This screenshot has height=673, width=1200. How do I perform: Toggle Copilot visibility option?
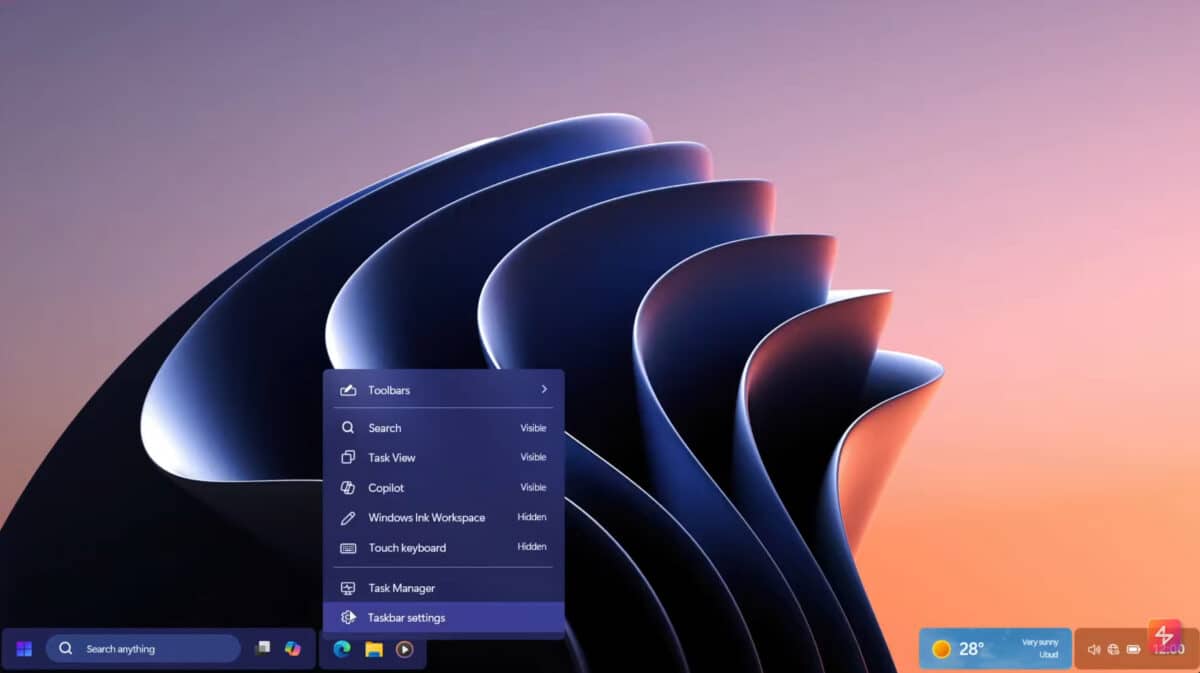point(443,487)
